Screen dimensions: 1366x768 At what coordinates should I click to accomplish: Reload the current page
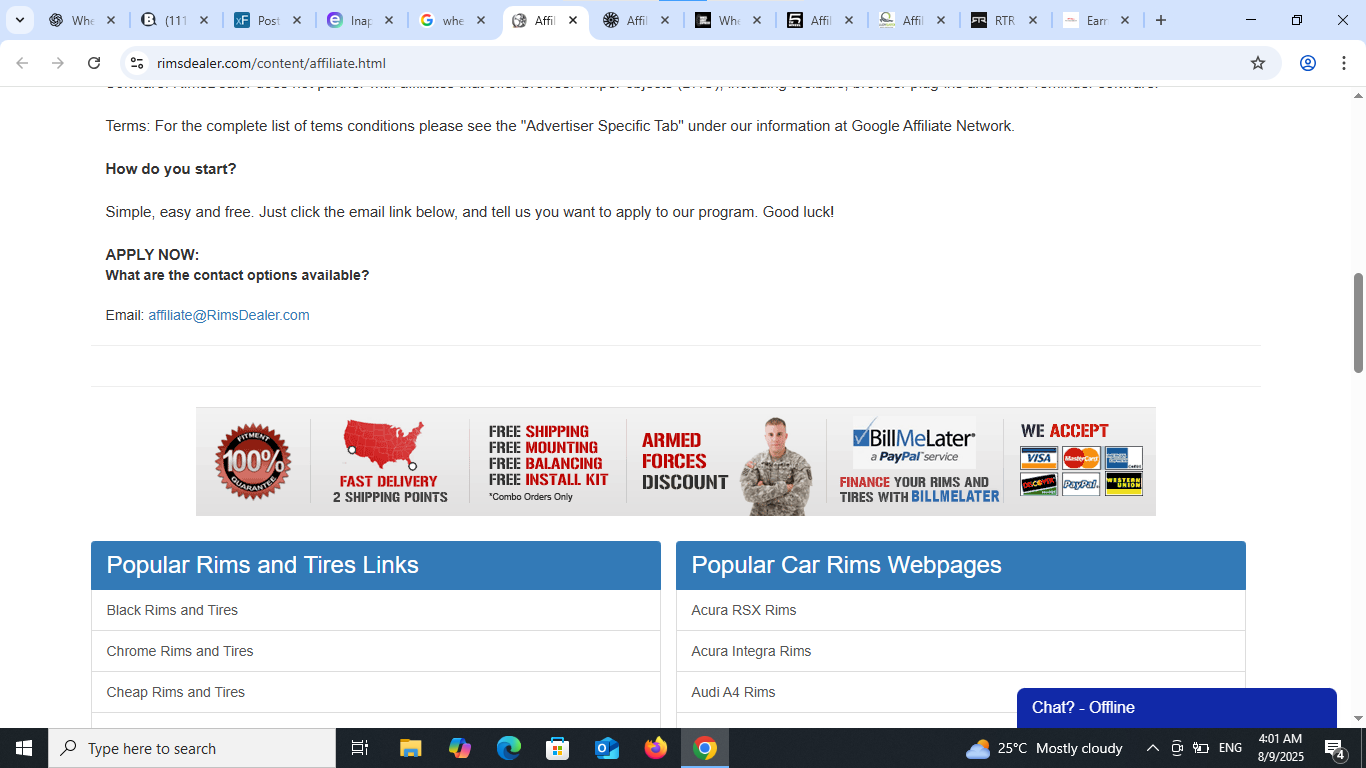pyautogui.click(x=94, y=63)
